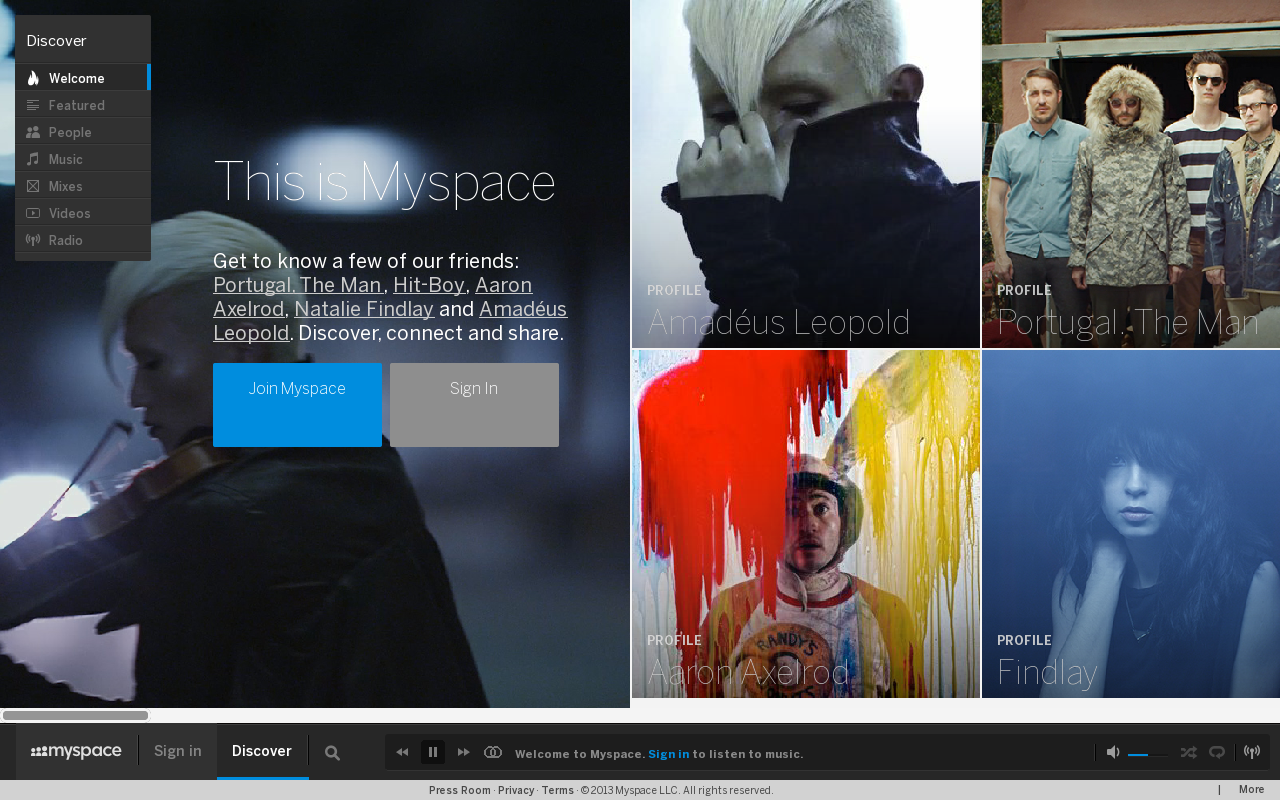
Task: Expand the More menu in footer
Action: click(1252, 790)
